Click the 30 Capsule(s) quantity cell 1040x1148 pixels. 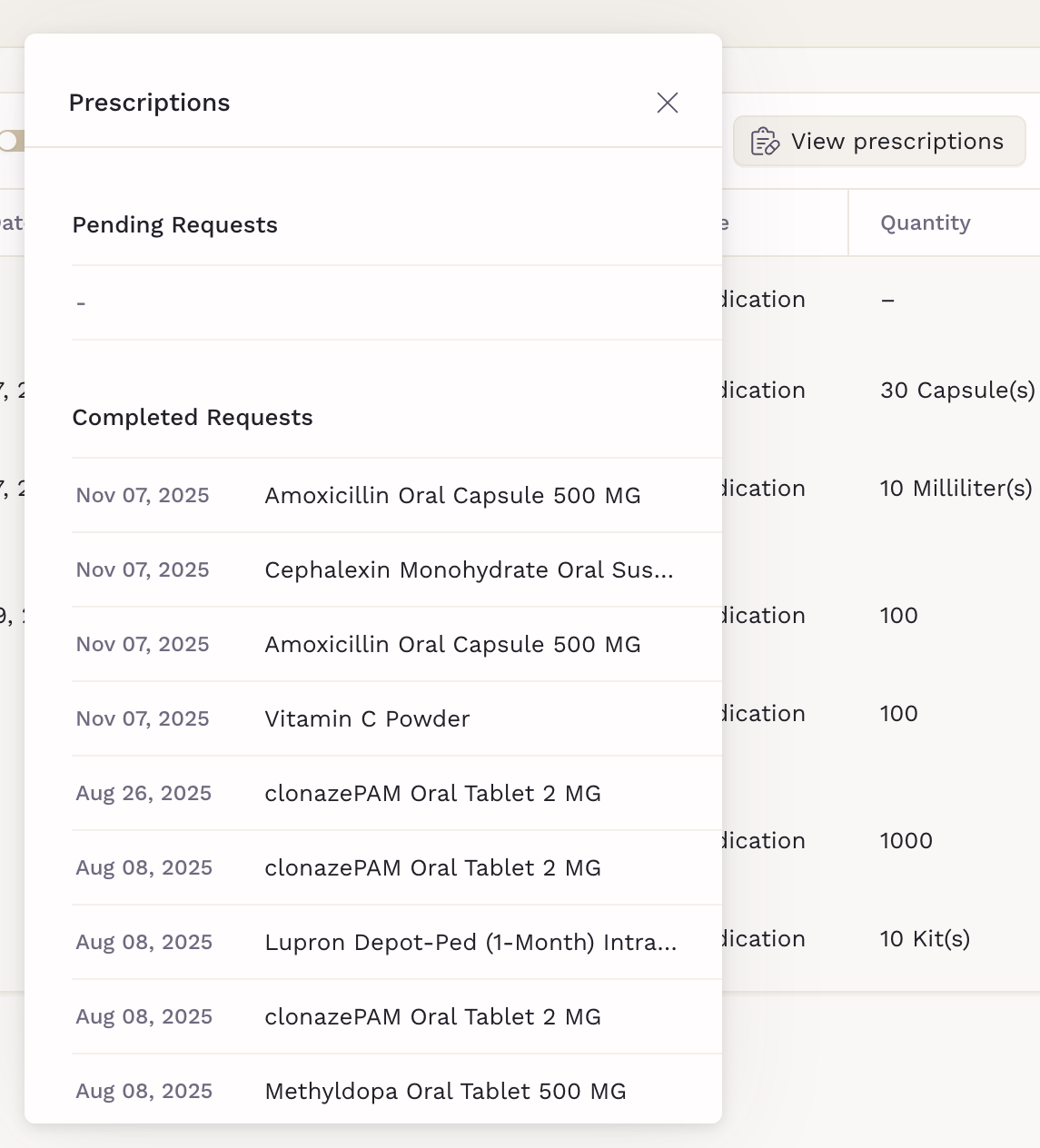957,391
